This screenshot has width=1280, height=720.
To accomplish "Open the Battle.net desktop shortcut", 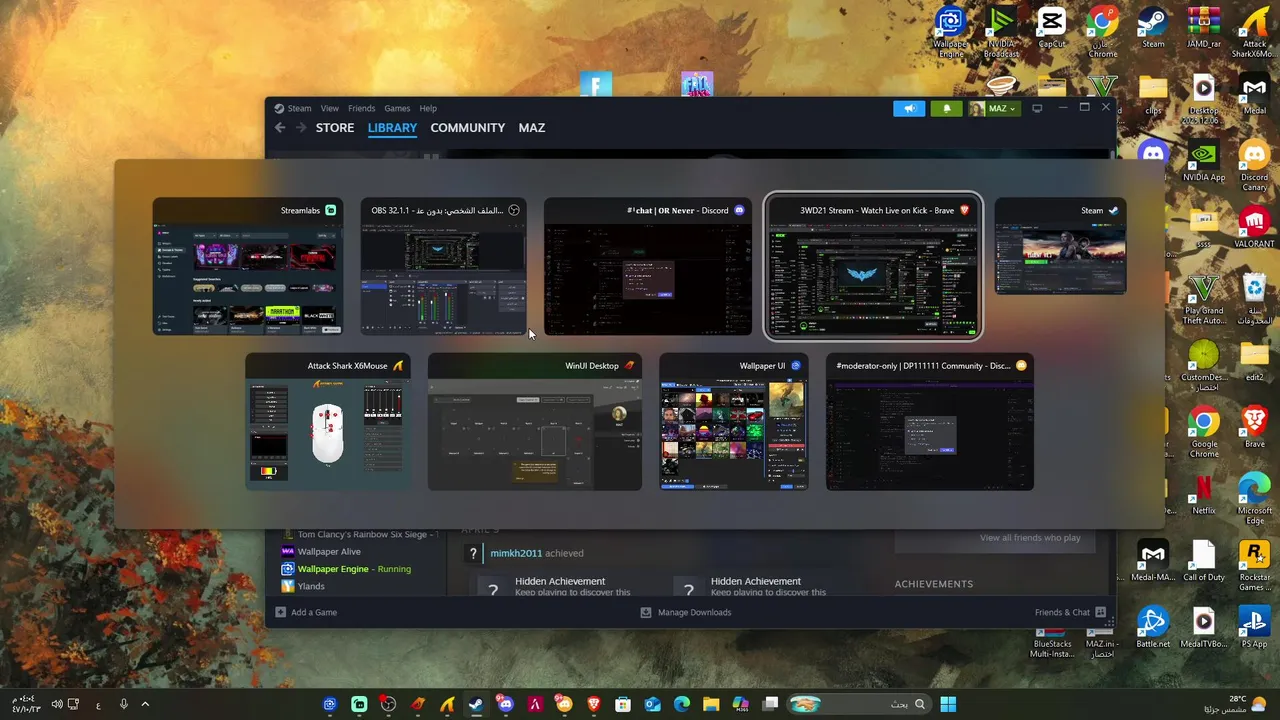I will click(x=1153, y=628).
